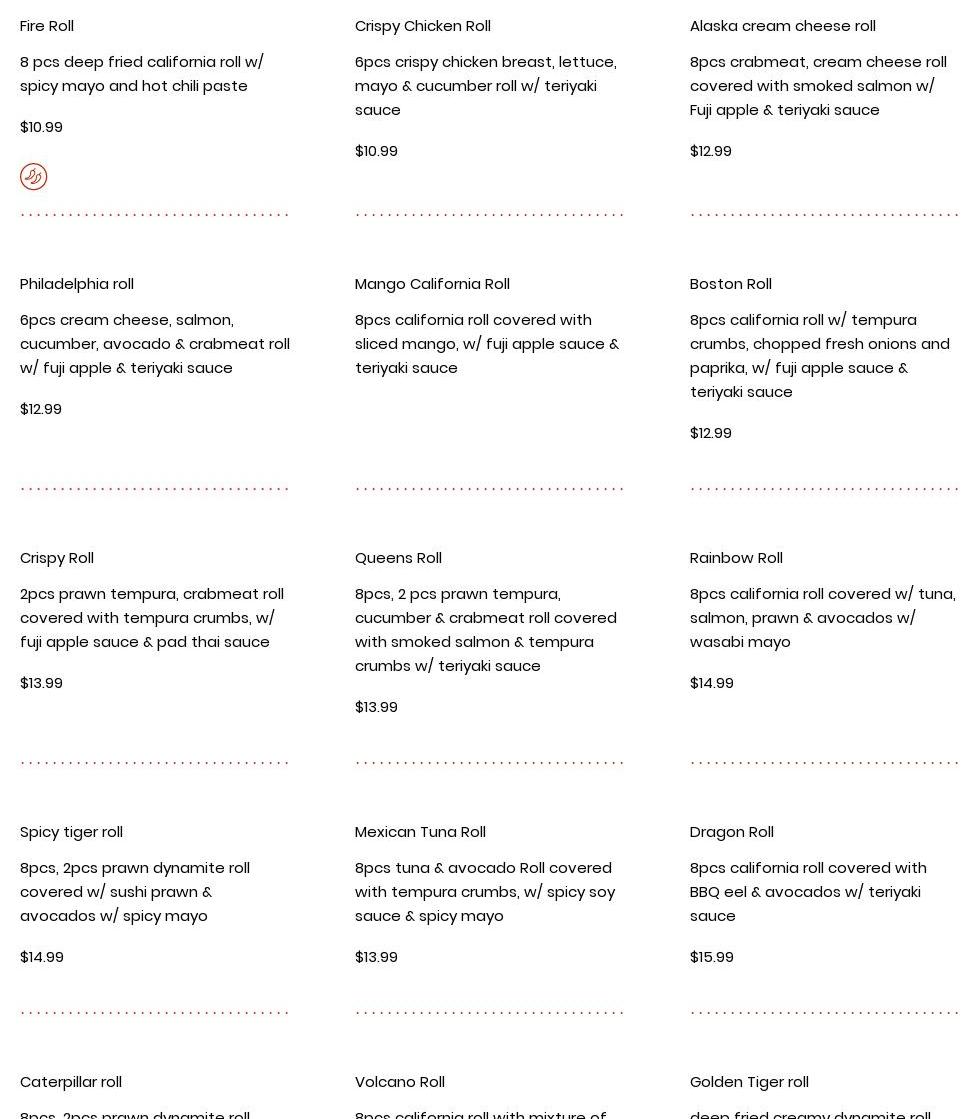The height and width of the screenshot is (1119, 973).
Task: Select Philadelphia roll from the menu
Action: coord(77,284)
